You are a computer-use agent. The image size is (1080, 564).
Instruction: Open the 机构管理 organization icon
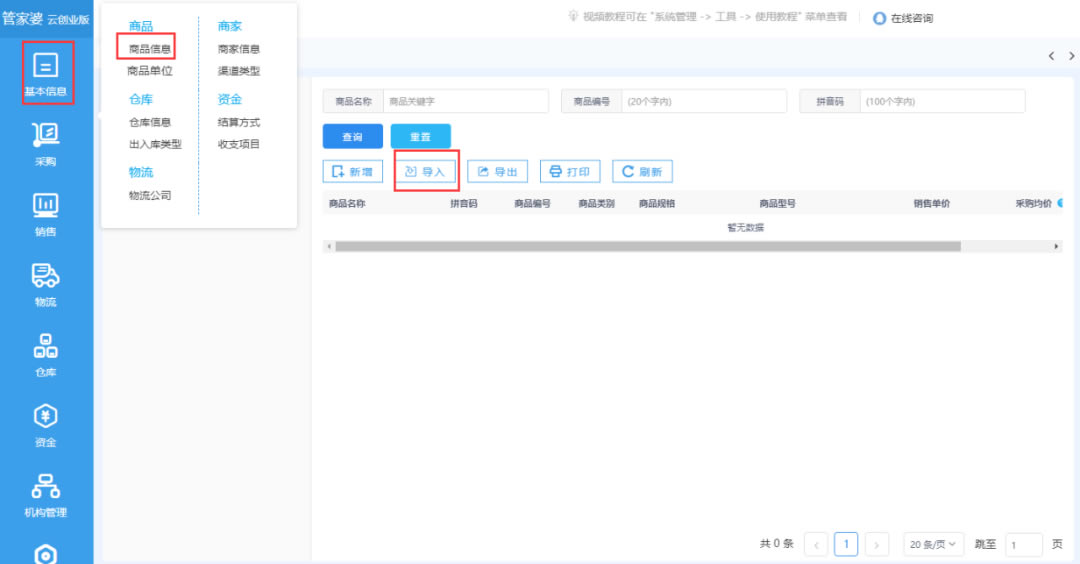(46, 487)
